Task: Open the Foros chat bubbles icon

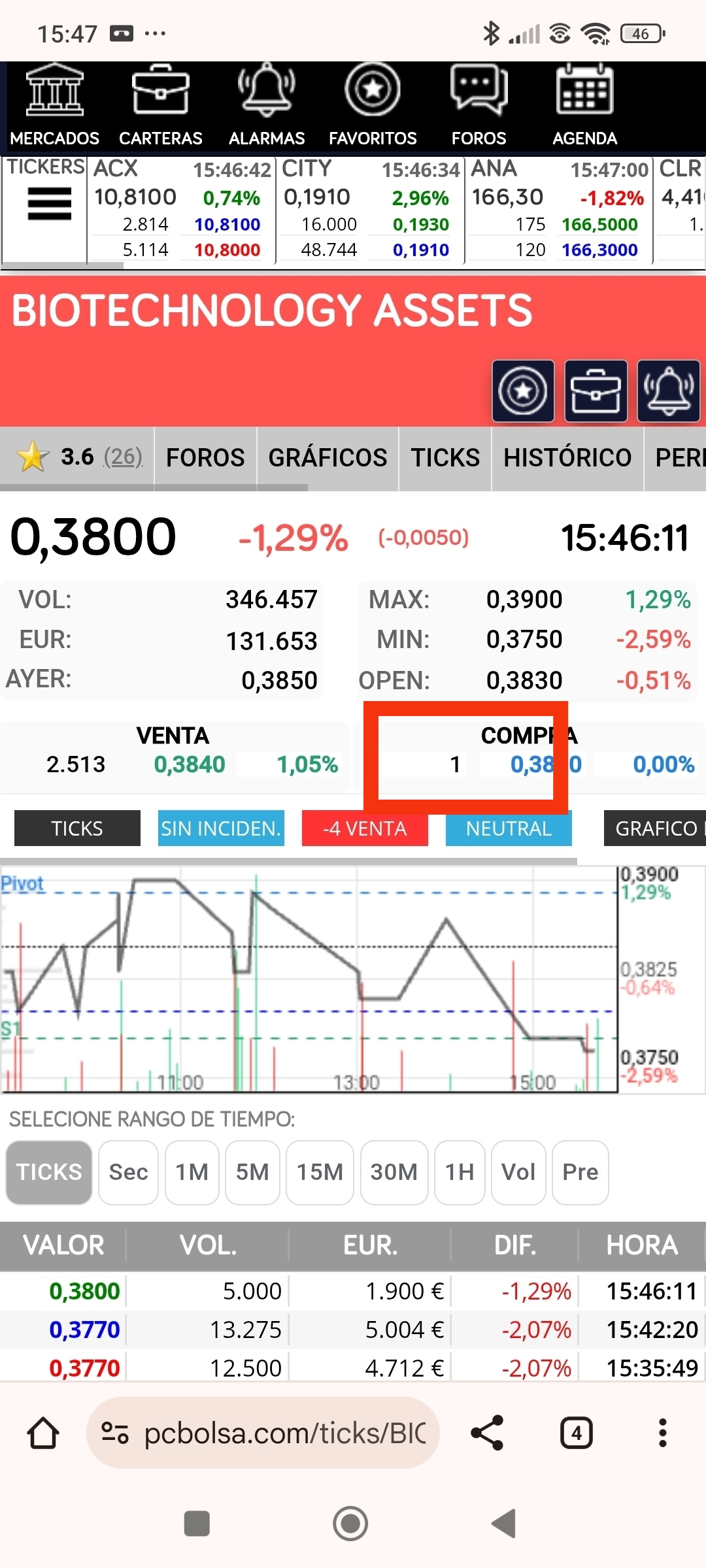Action: tap(479, 90)
